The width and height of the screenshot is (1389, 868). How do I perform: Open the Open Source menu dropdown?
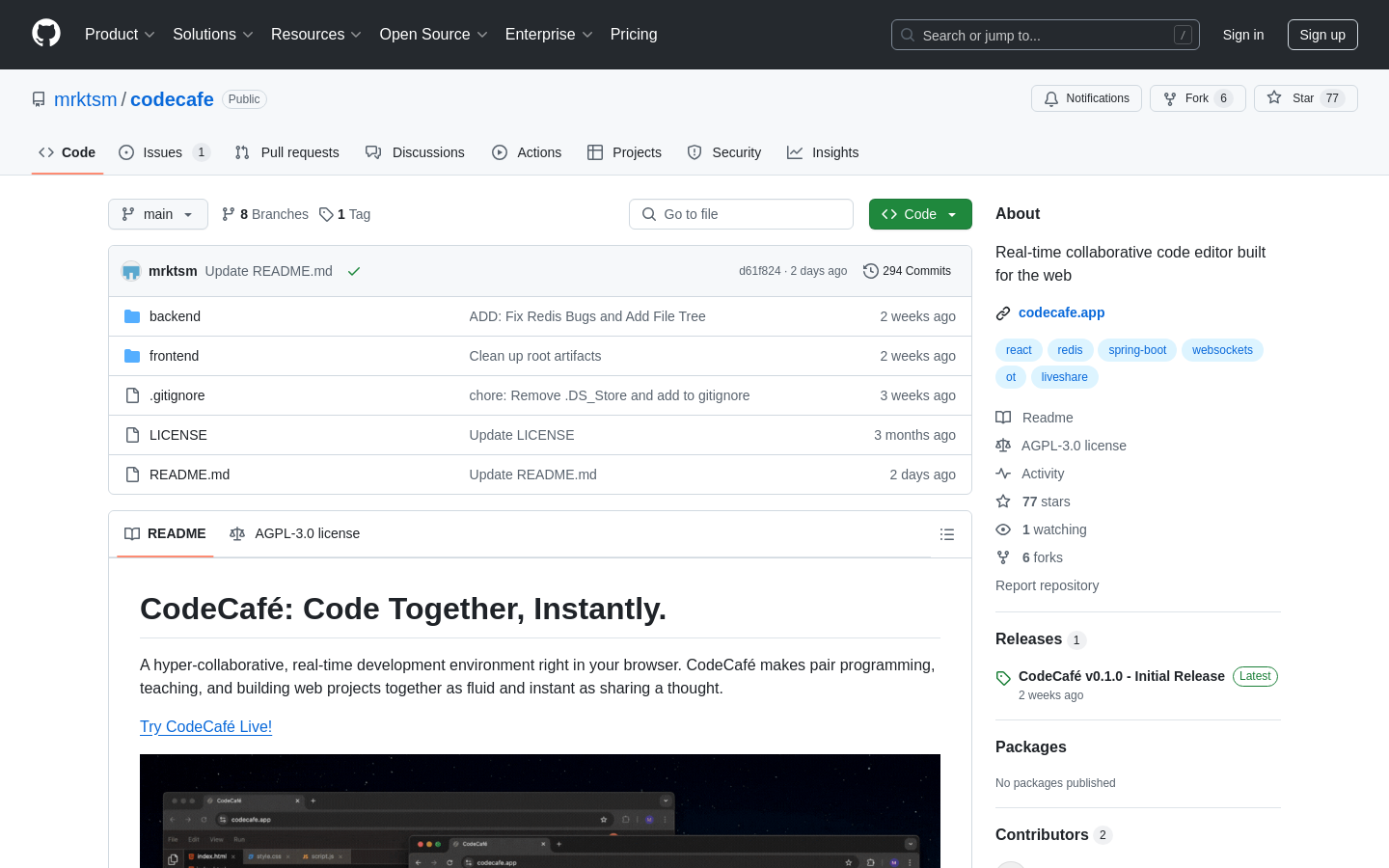(x=434, y=35)
